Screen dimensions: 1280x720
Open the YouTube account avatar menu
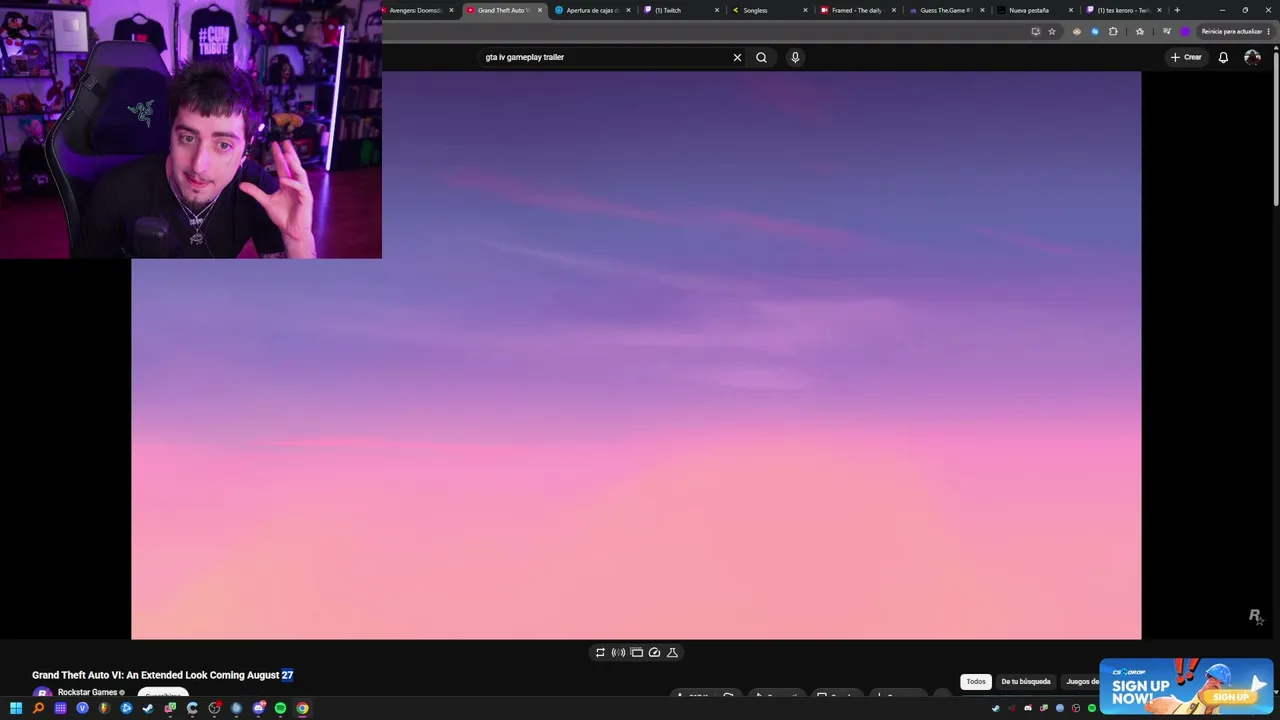coord(1252,57)
